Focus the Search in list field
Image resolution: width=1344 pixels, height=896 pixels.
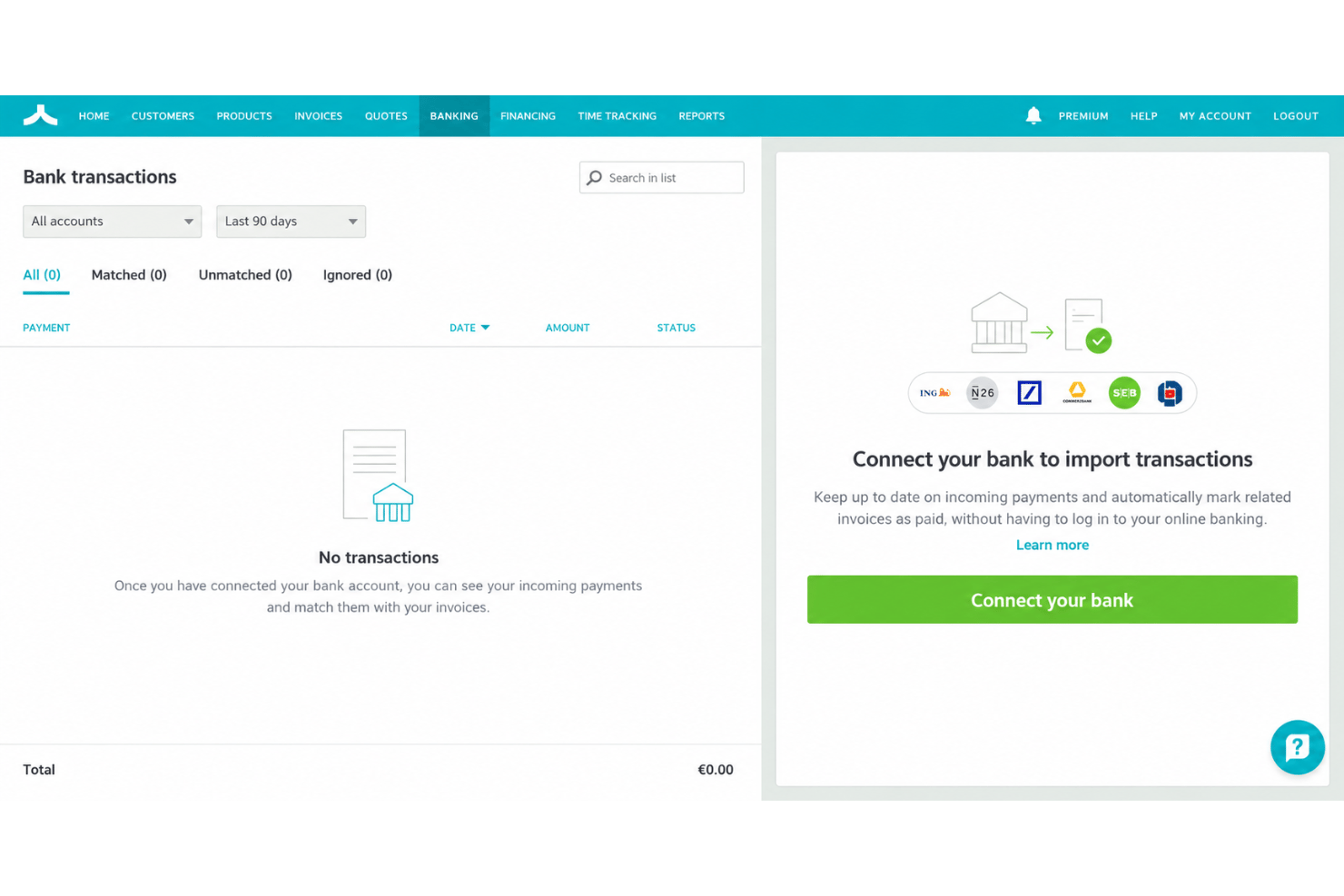661,178
